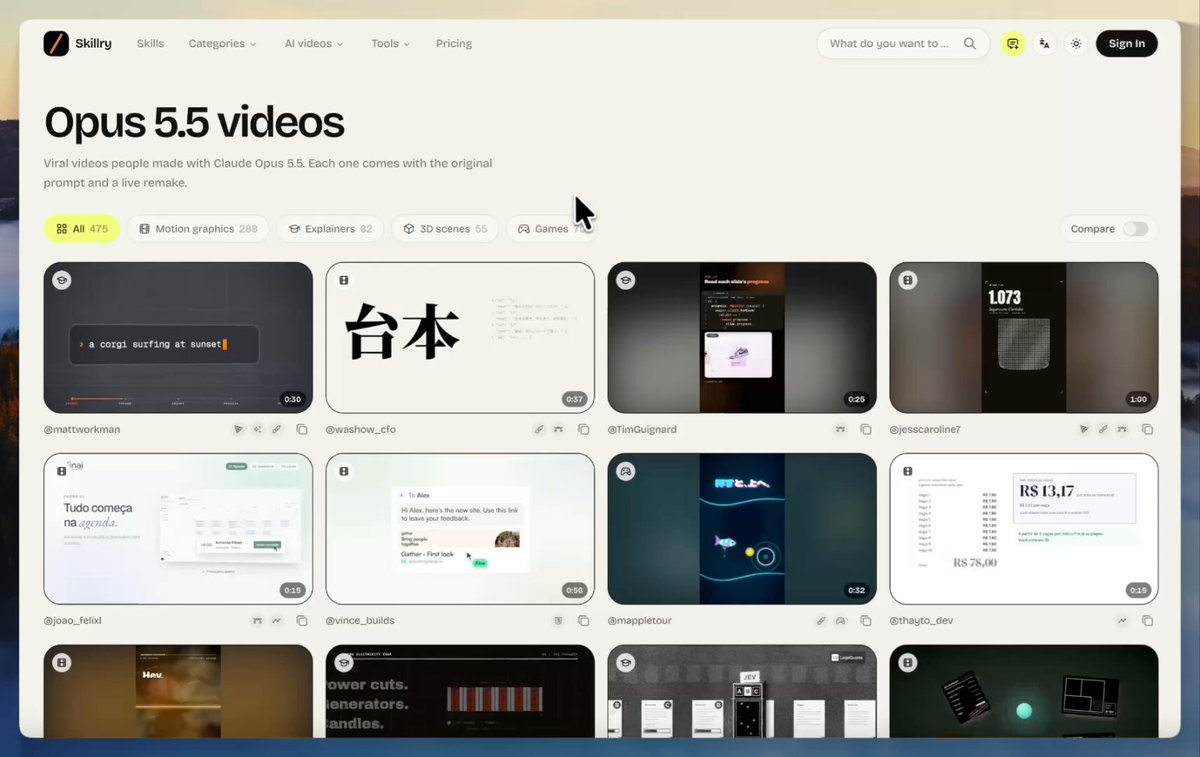This screenshot has width=1200, height=757.
Task: Open the language translate icon
Action: click(1045, 44)
